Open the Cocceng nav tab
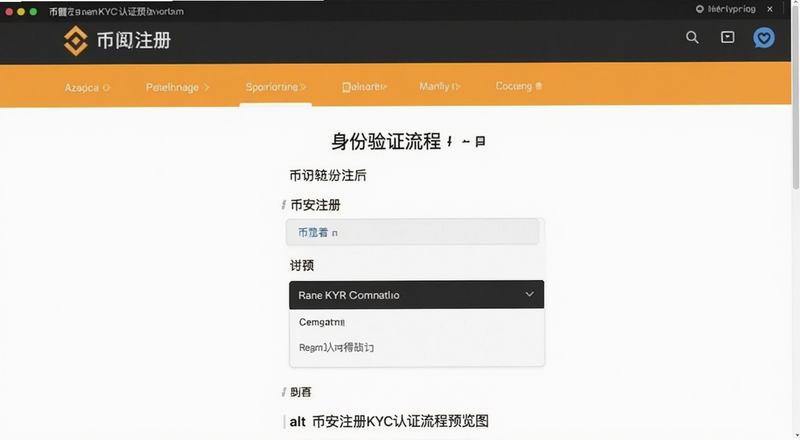 (518, 86)
